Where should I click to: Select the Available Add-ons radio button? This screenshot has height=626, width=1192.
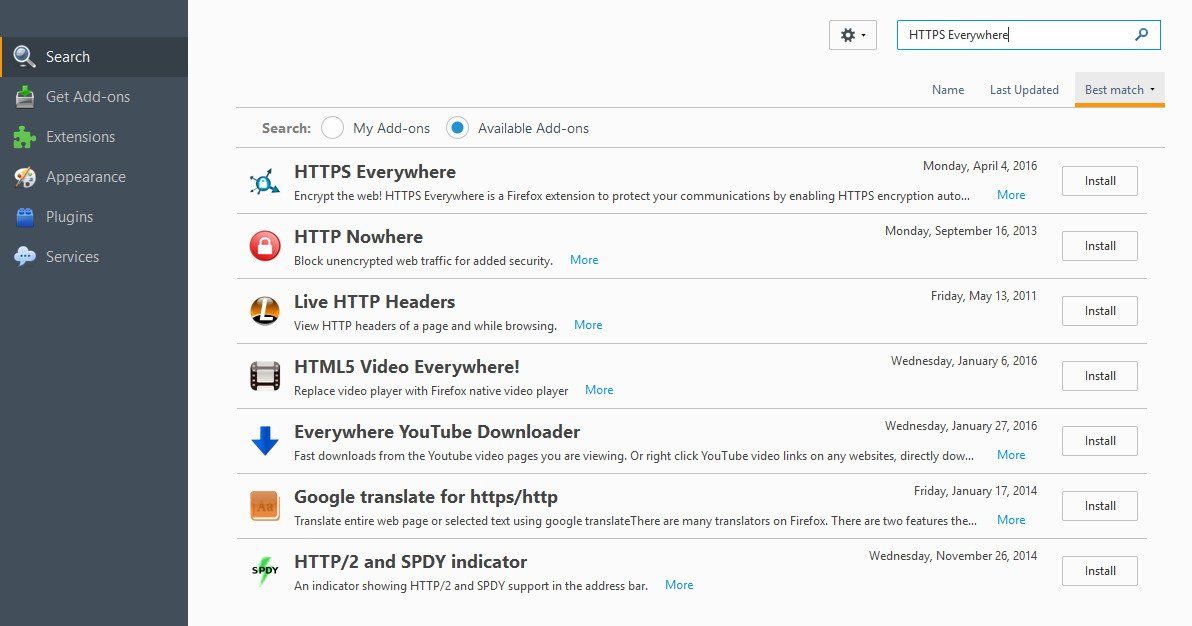457,128
